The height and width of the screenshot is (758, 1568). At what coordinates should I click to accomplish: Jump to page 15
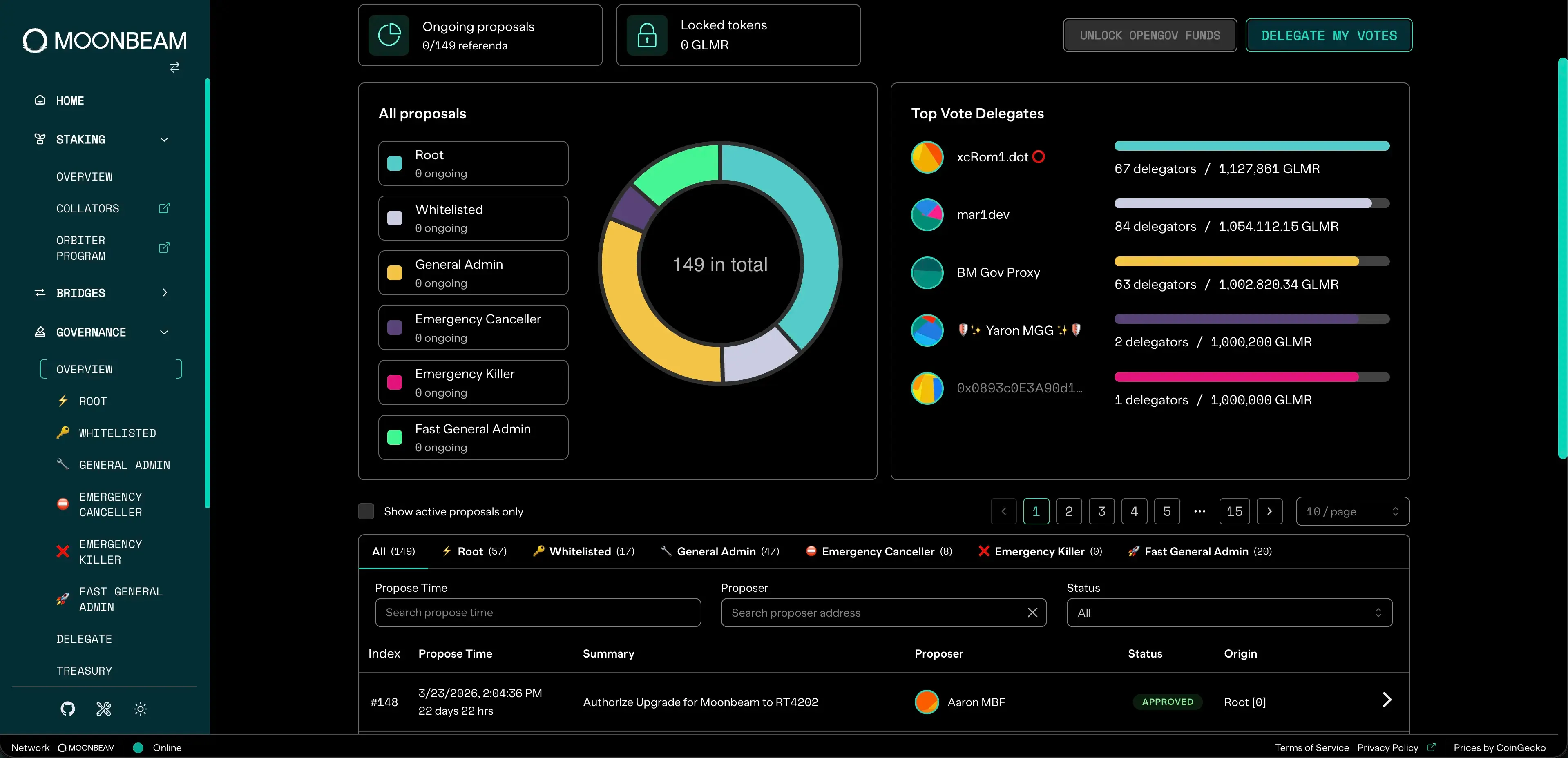[1235, 512]
